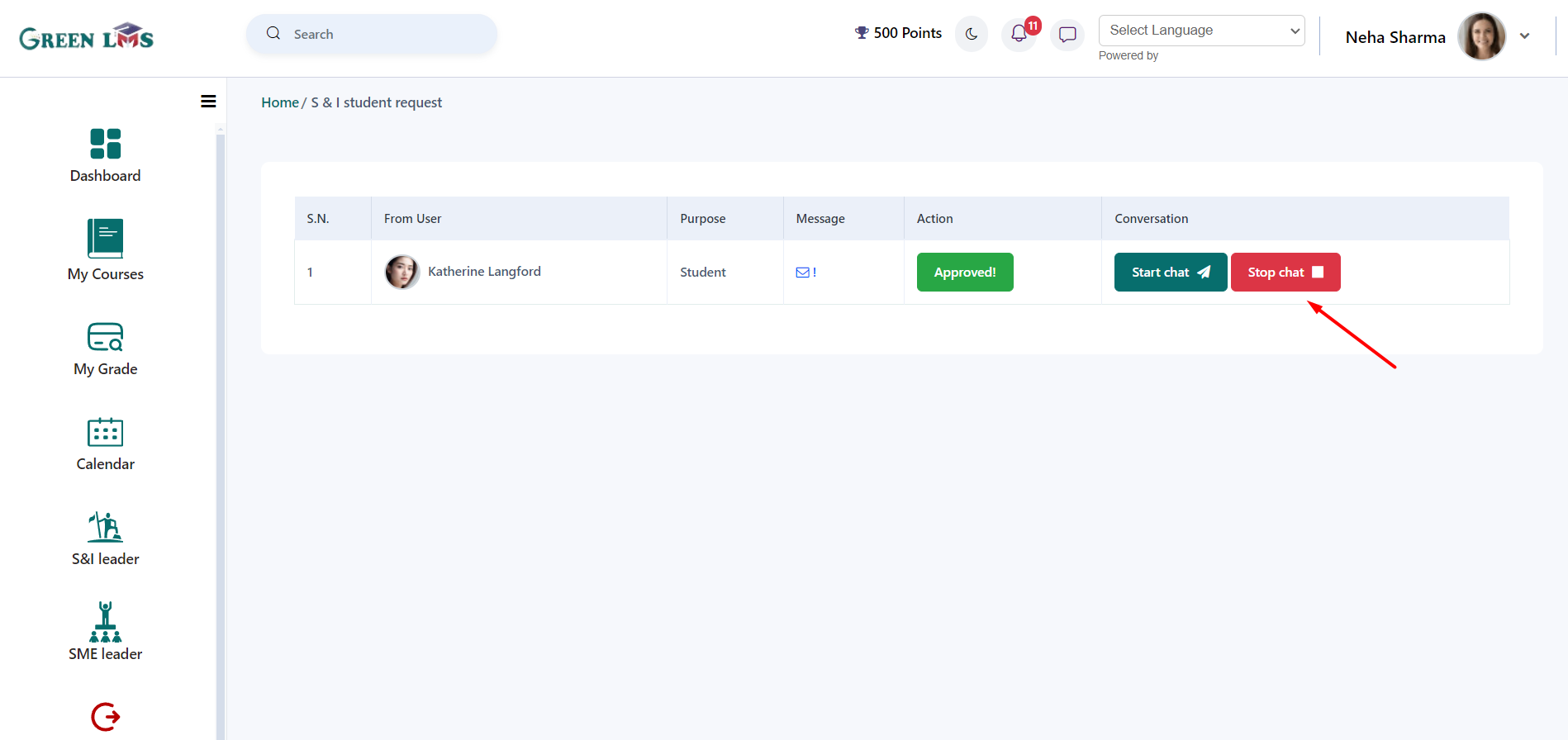Screen dimensions: 1568x740
Task: Go to Home via breadcrumb link
Action: (x=280, y=102)
